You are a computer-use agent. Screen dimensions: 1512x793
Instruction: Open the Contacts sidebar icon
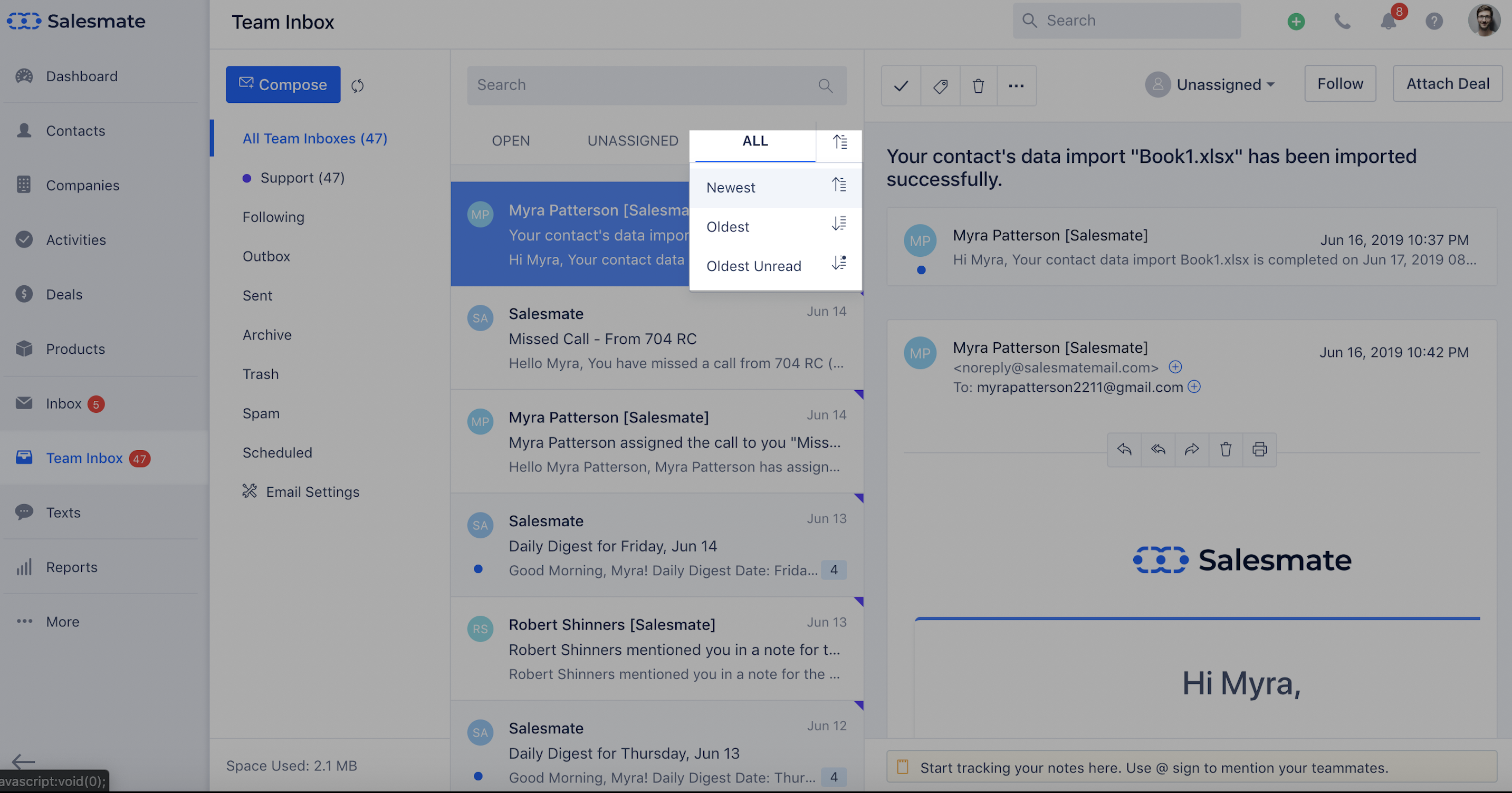(x=24, y=130)
